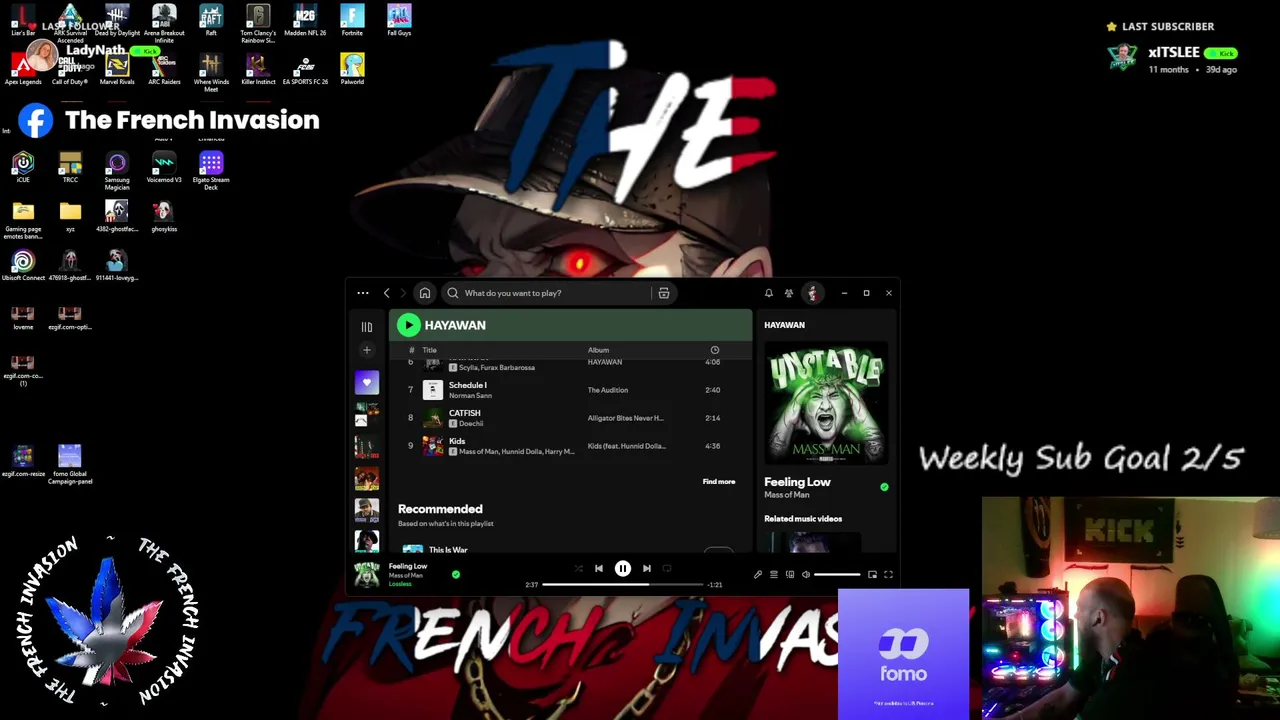Open Raft desktop shortcut
The height and width of the screenshot is (720, 1280).
tap(211, 20)
